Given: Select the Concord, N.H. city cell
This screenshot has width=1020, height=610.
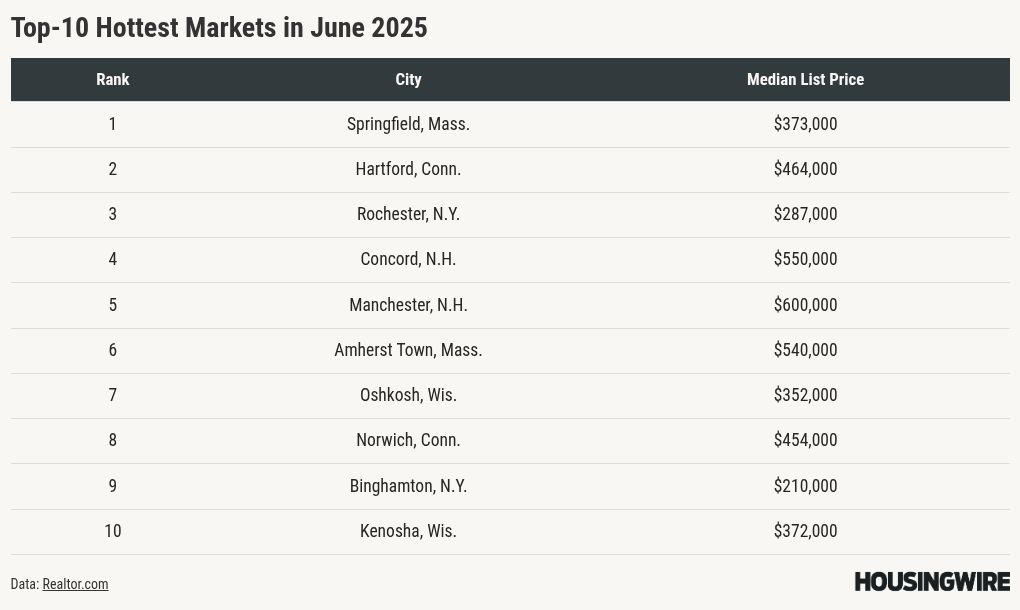Looking at the screenshot, I should [408, 259].
